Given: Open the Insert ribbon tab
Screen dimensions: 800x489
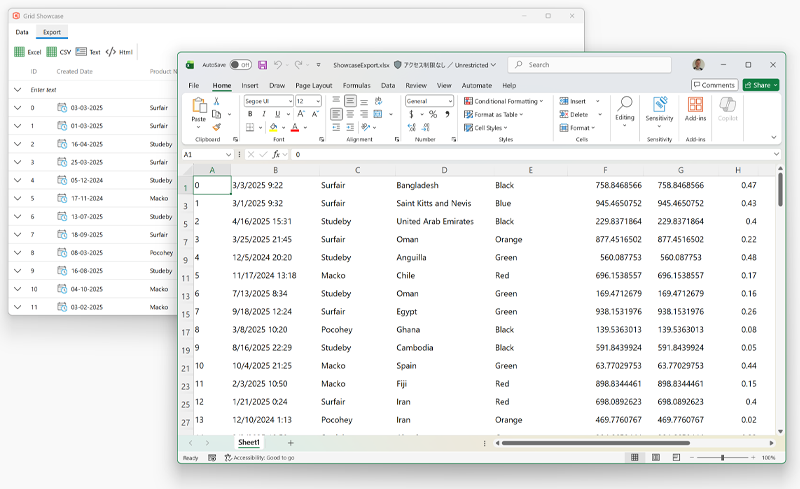Looking at the screenshot, I should click(249, 85).
